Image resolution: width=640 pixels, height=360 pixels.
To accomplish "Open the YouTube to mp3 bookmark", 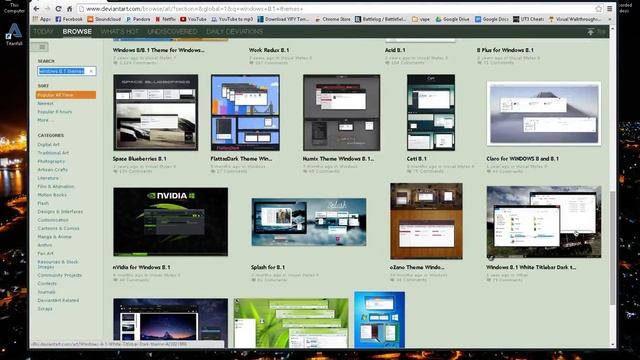I will pyautogui.click(x=232, y=19).
